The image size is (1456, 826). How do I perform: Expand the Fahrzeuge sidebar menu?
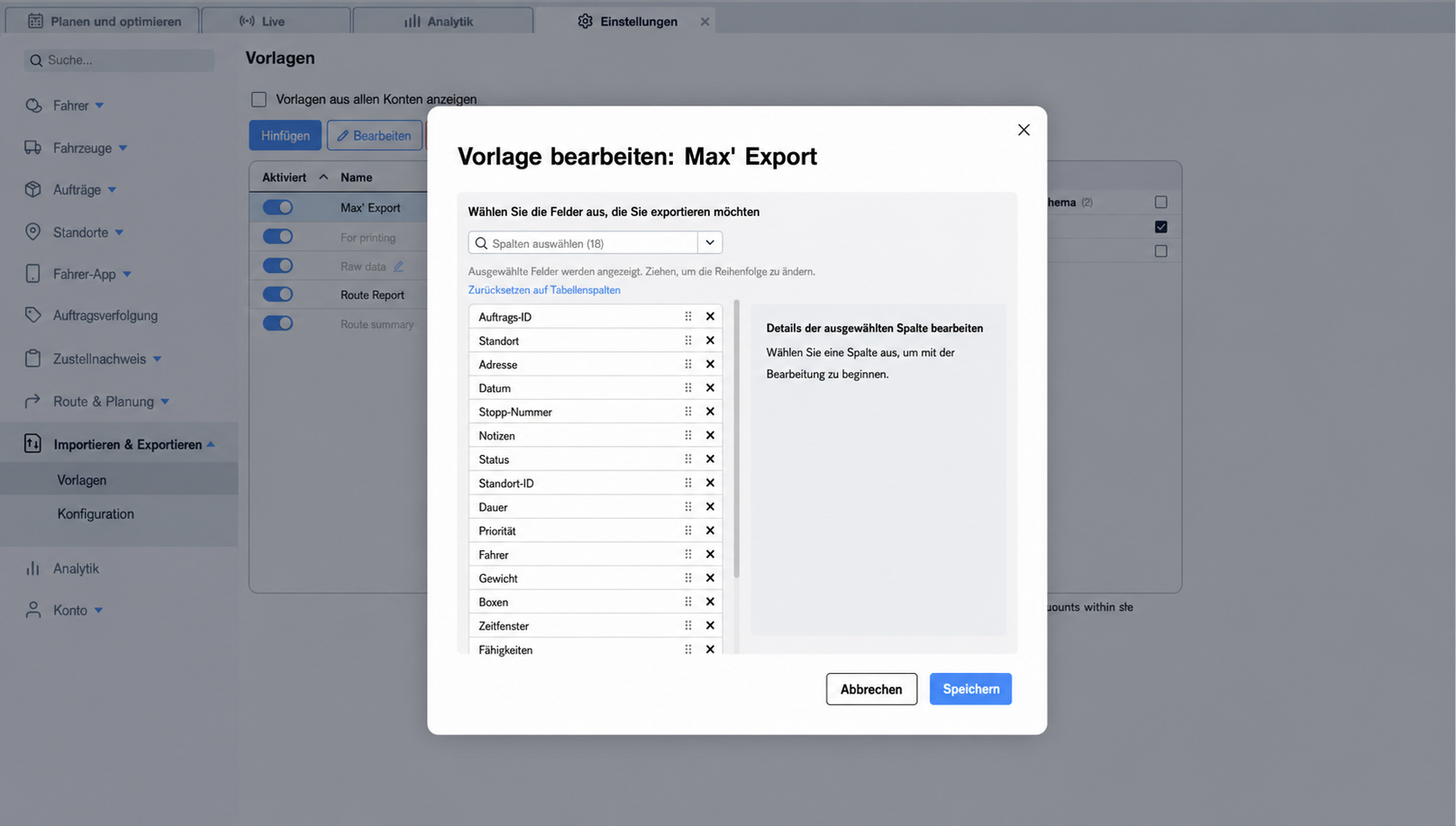pos(123,148)
